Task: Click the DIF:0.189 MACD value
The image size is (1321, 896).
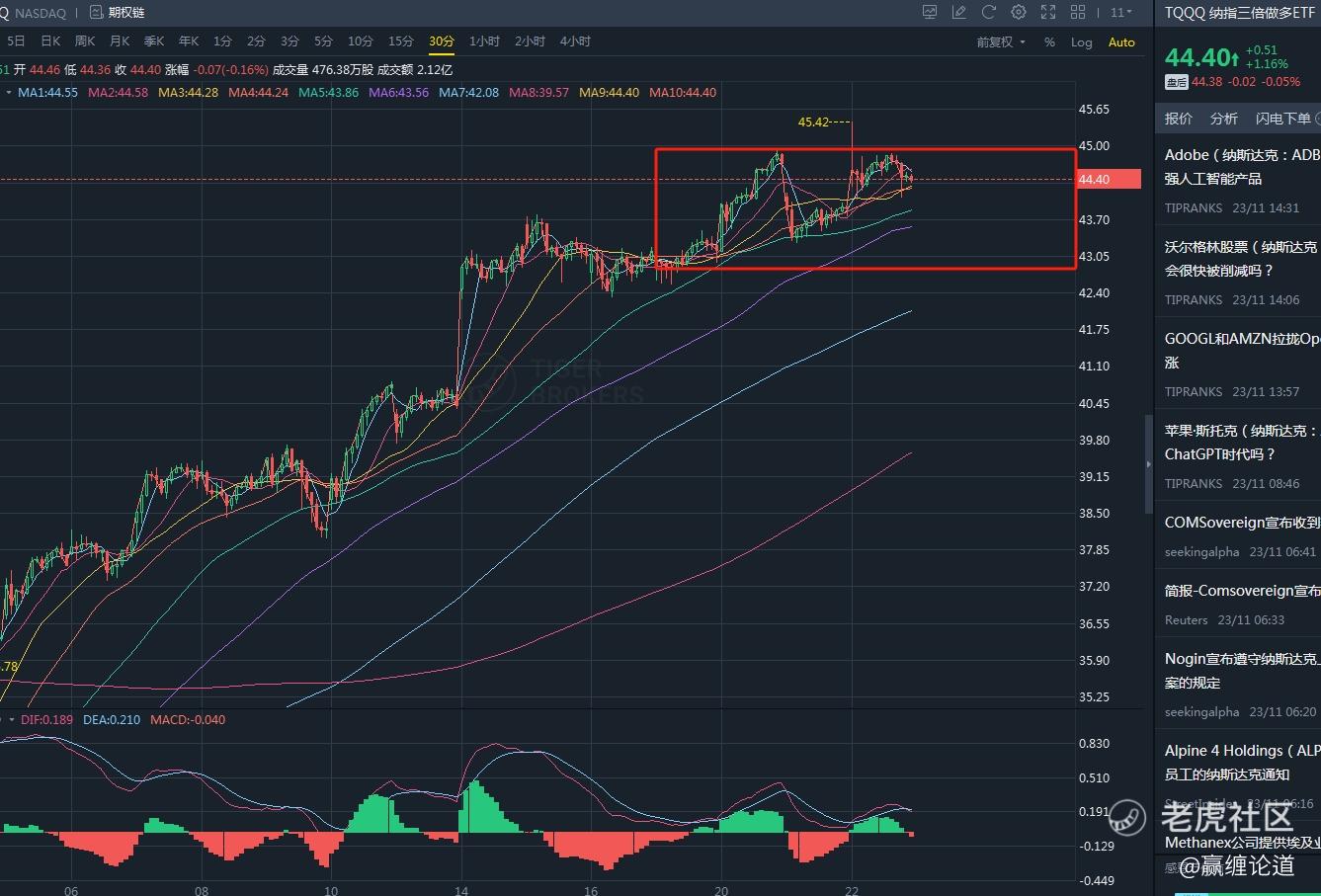Action: coord(46,720)
